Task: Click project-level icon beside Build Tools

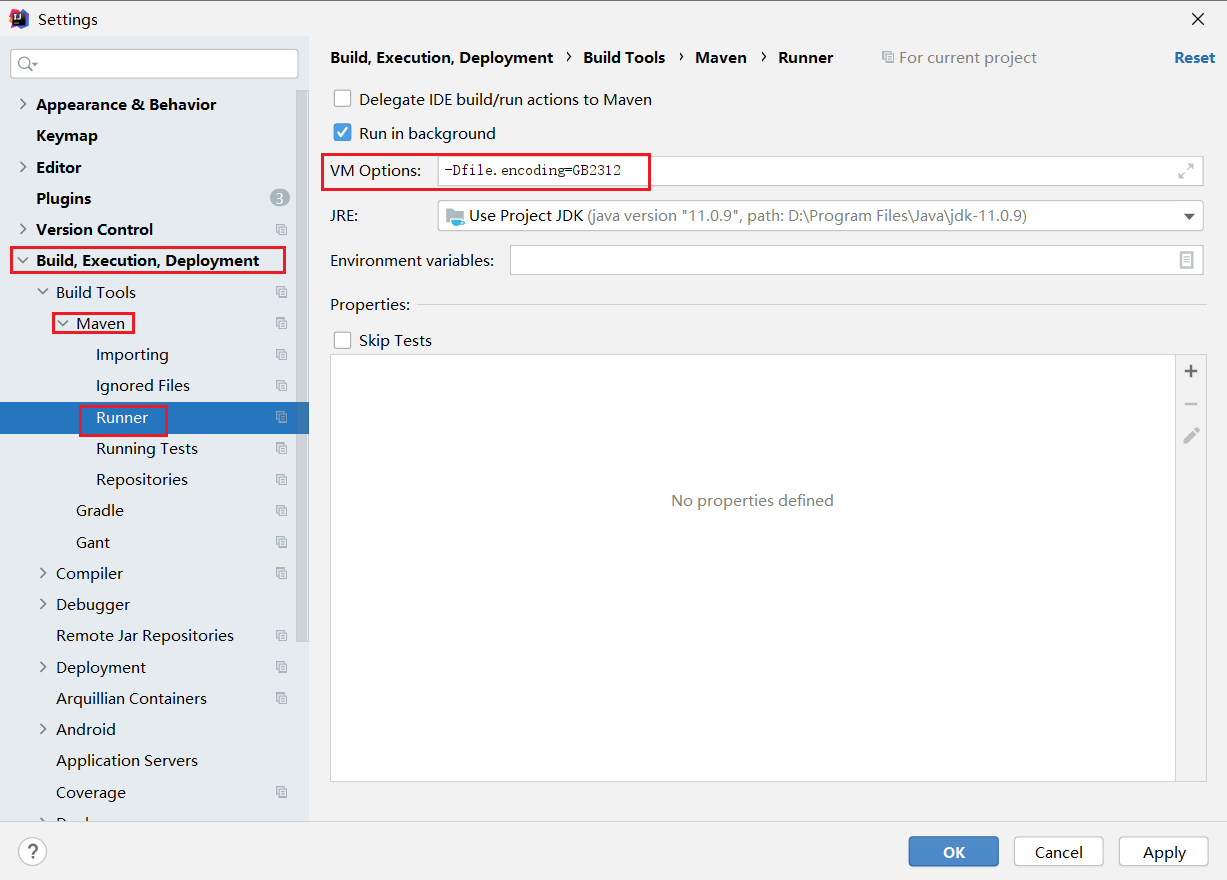Action: (x=281, y=292)
